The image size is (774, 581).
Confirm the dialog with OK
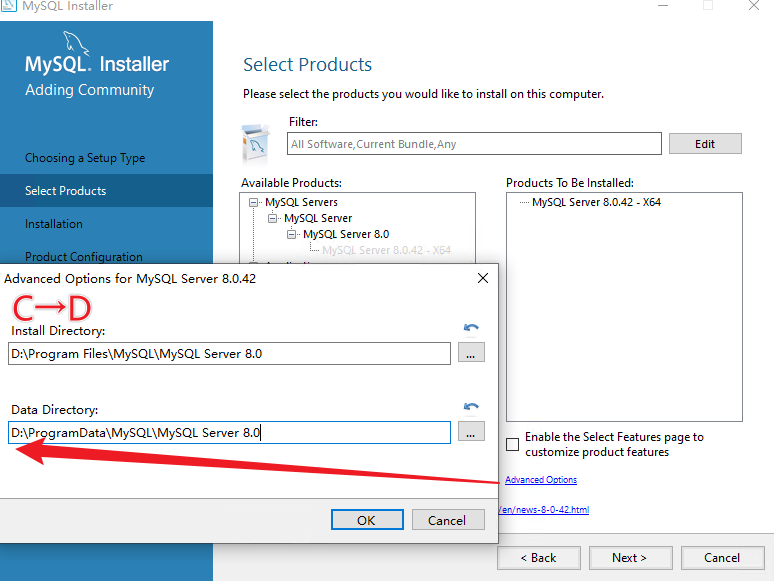(367, 520)
